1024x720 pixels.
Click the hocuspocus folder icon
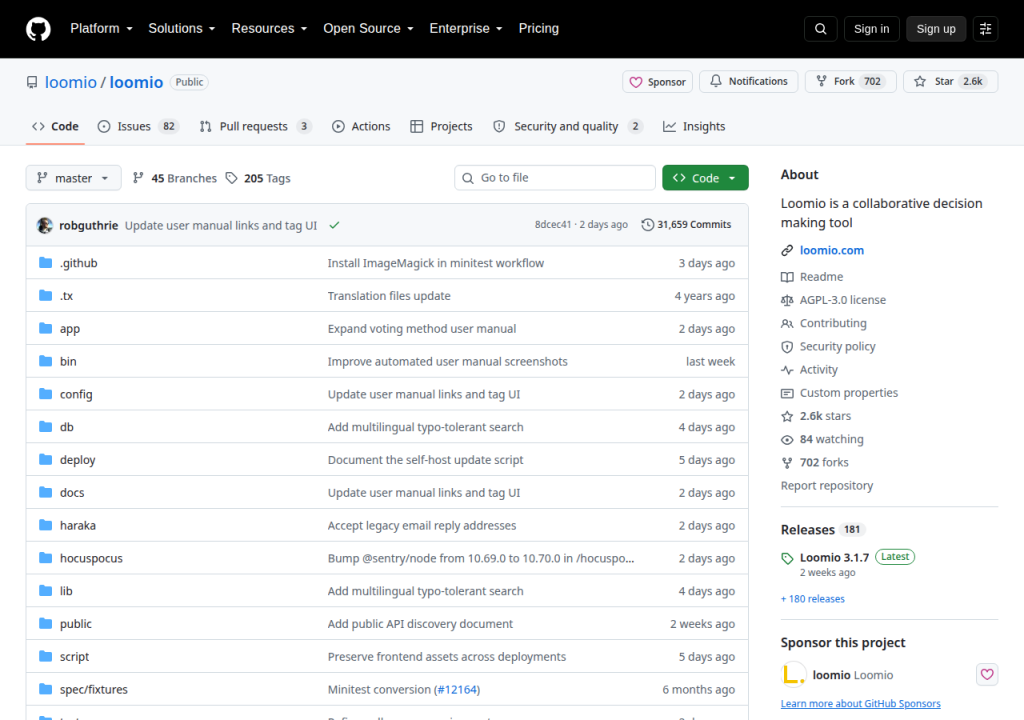[45, 557]
